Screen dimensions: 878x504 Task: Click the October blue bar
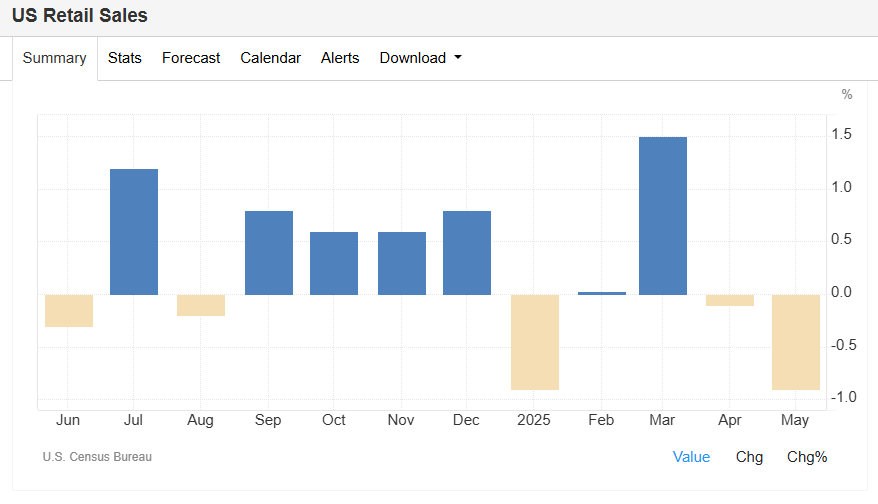point(334,263)
